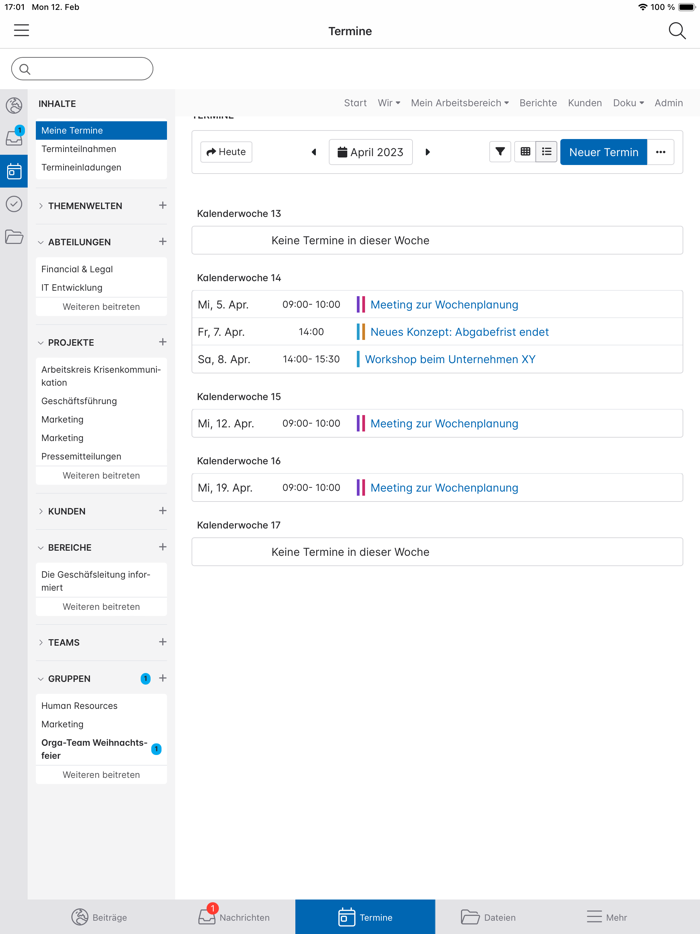Viewport: 700px width, 934px height.
Task: Add a new Teams entry with plus
Action: click(163, 642)
